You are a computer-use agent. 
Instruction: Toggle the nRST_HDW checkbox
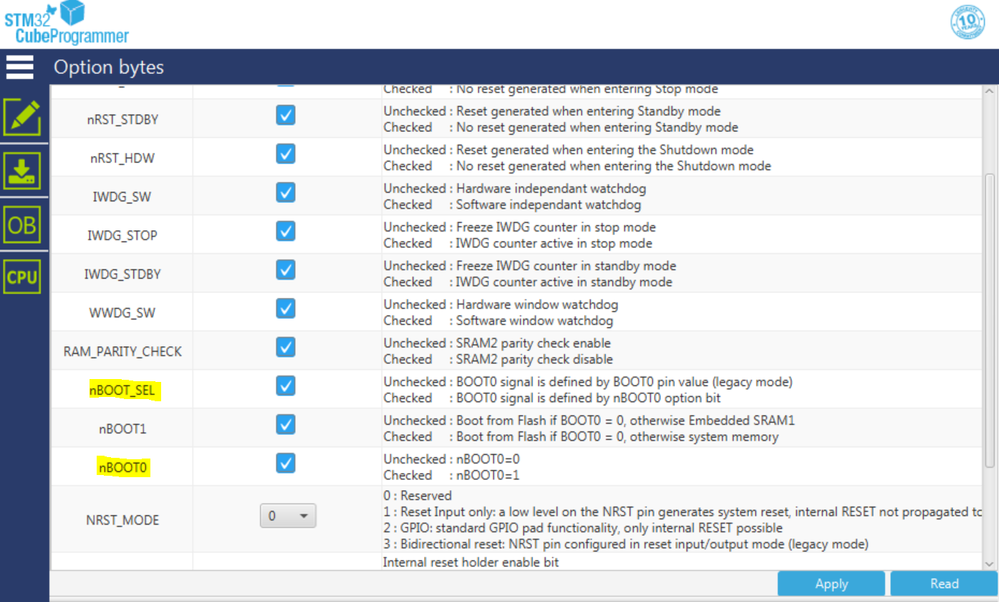pyautogui.click(x=285, y=154)
